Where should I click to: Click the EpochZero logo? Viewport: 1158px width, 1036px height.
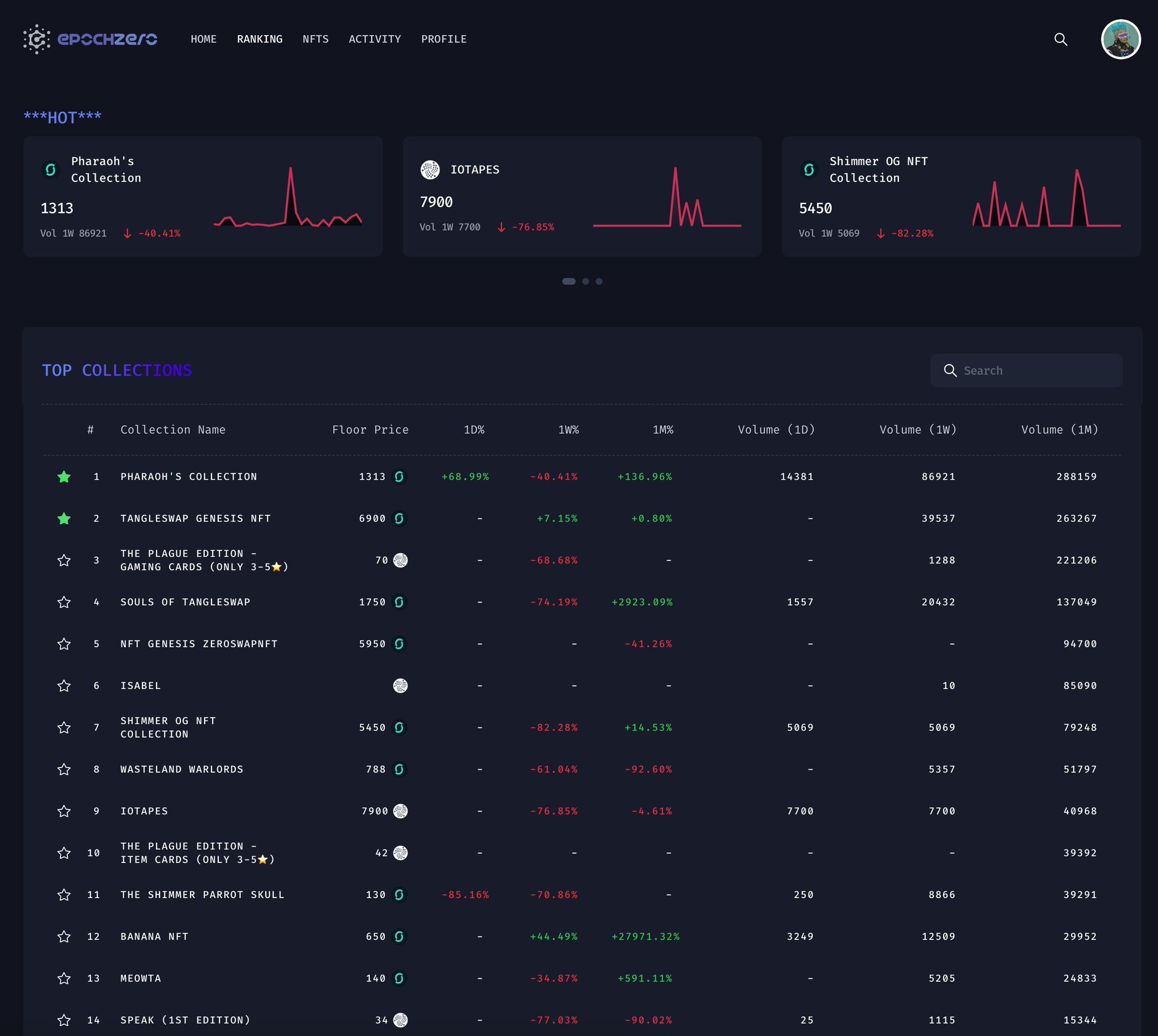90,38
